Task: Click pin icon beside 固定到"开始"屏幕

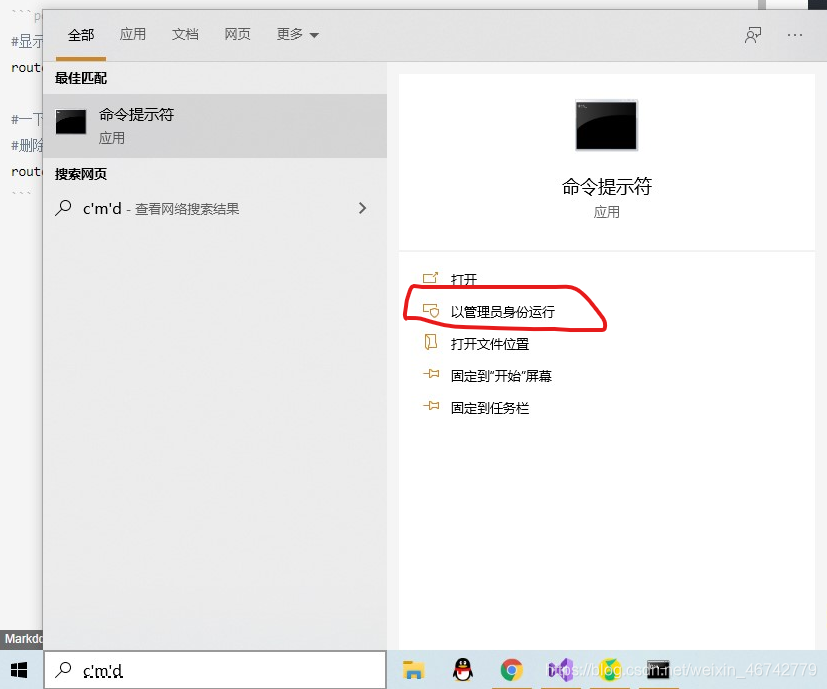Action: [431, 374]
